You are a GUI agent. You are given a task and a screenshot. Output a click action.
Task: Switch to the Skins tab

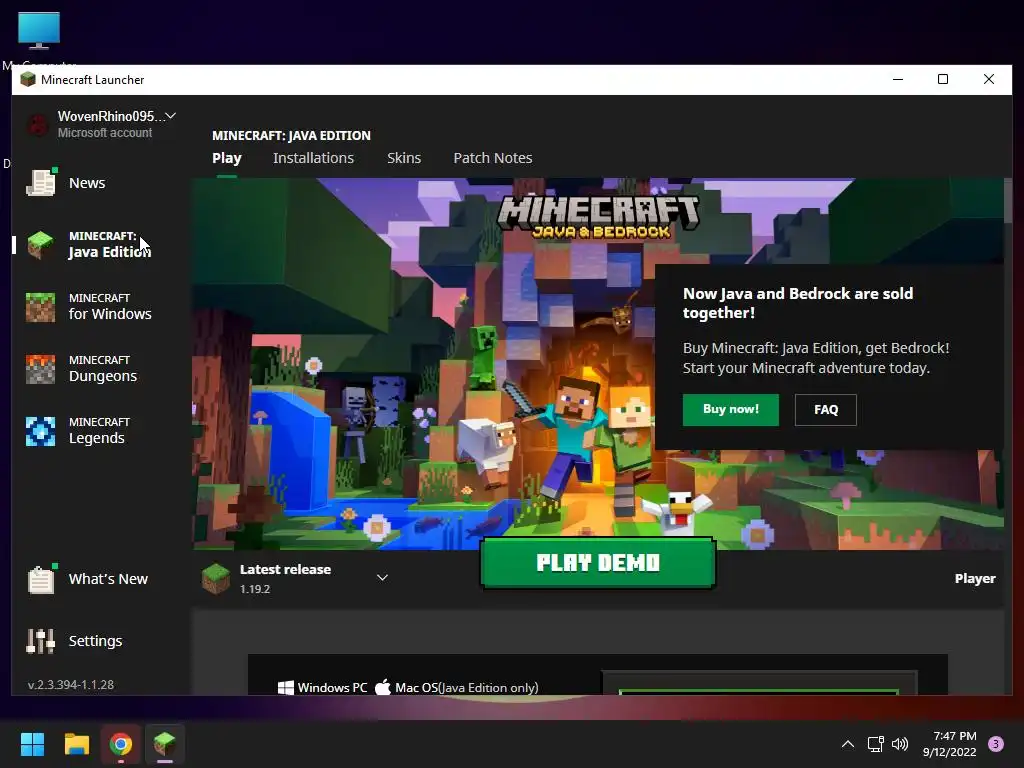(x=404, y=158)
